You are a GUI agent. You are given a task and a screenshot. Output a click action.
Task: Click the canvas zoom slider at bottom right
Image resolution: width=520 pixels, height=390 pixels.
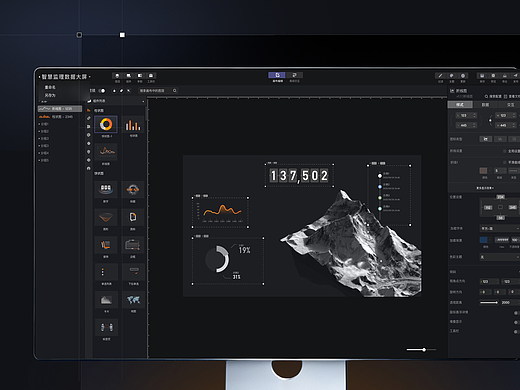coord(421,350)
